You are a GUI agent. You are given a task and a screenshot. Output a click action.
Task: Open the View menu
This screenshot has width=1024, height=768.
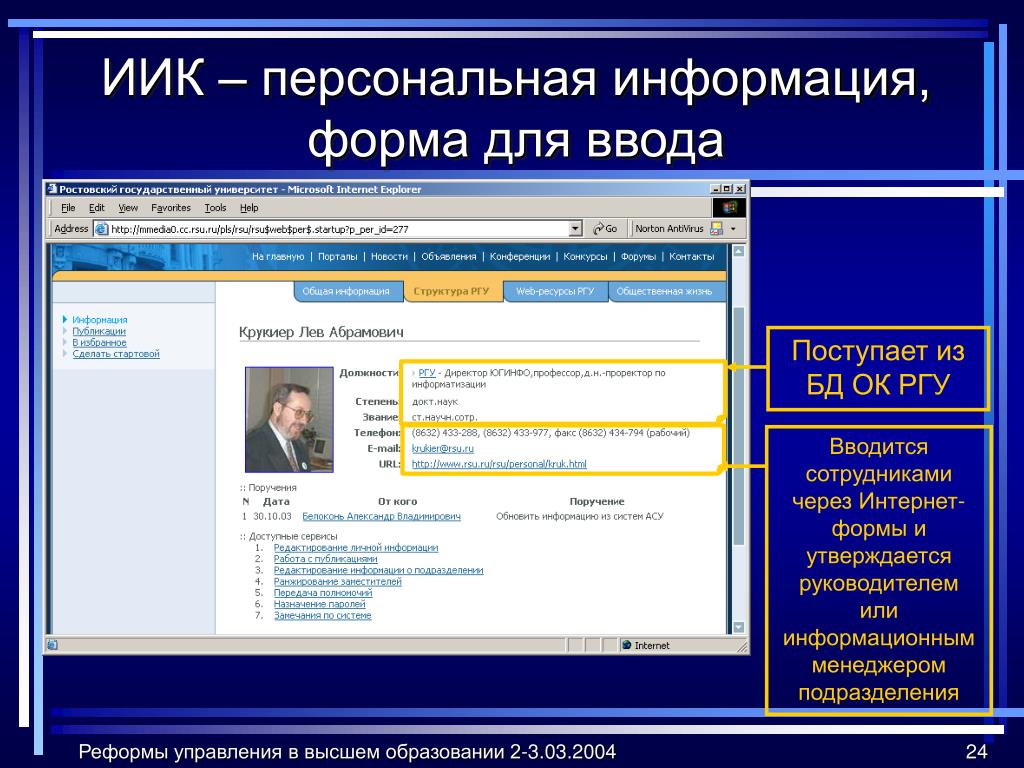pyautogui.click(x=128, y=208)
